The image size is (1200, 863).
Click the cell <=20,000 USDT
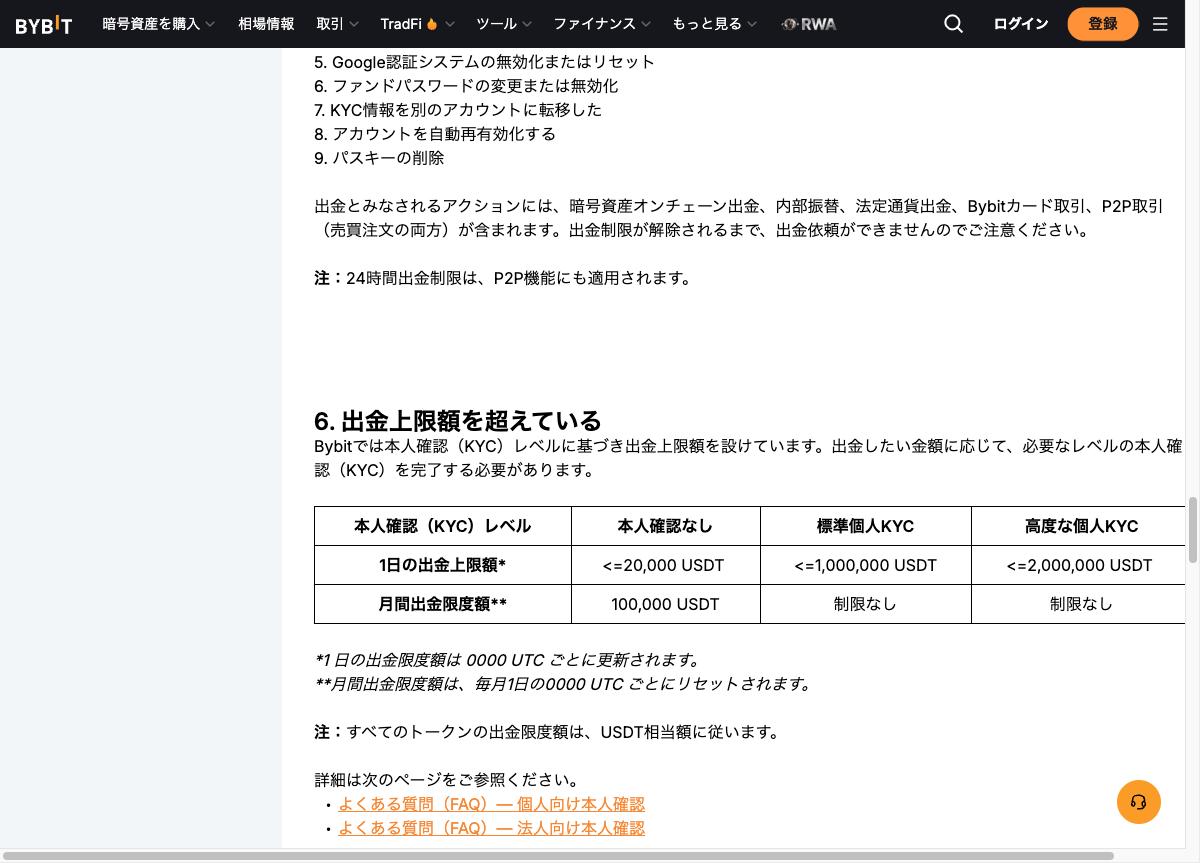point(665,565)
